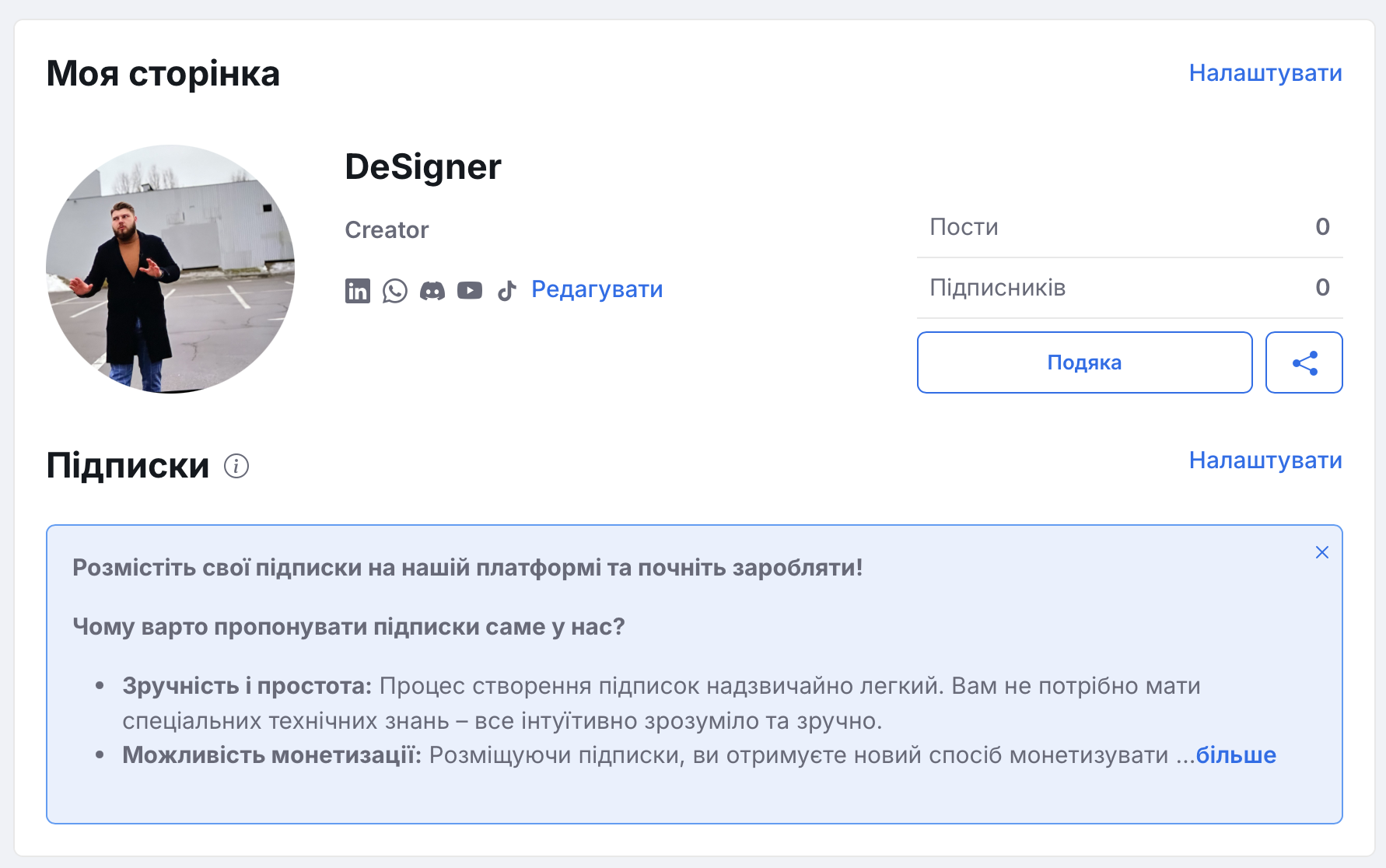Image resolution: width=1386 pixels, height=868 pixels.
Task: Open Редагувати link for social links
Action: tap(597, 289)
